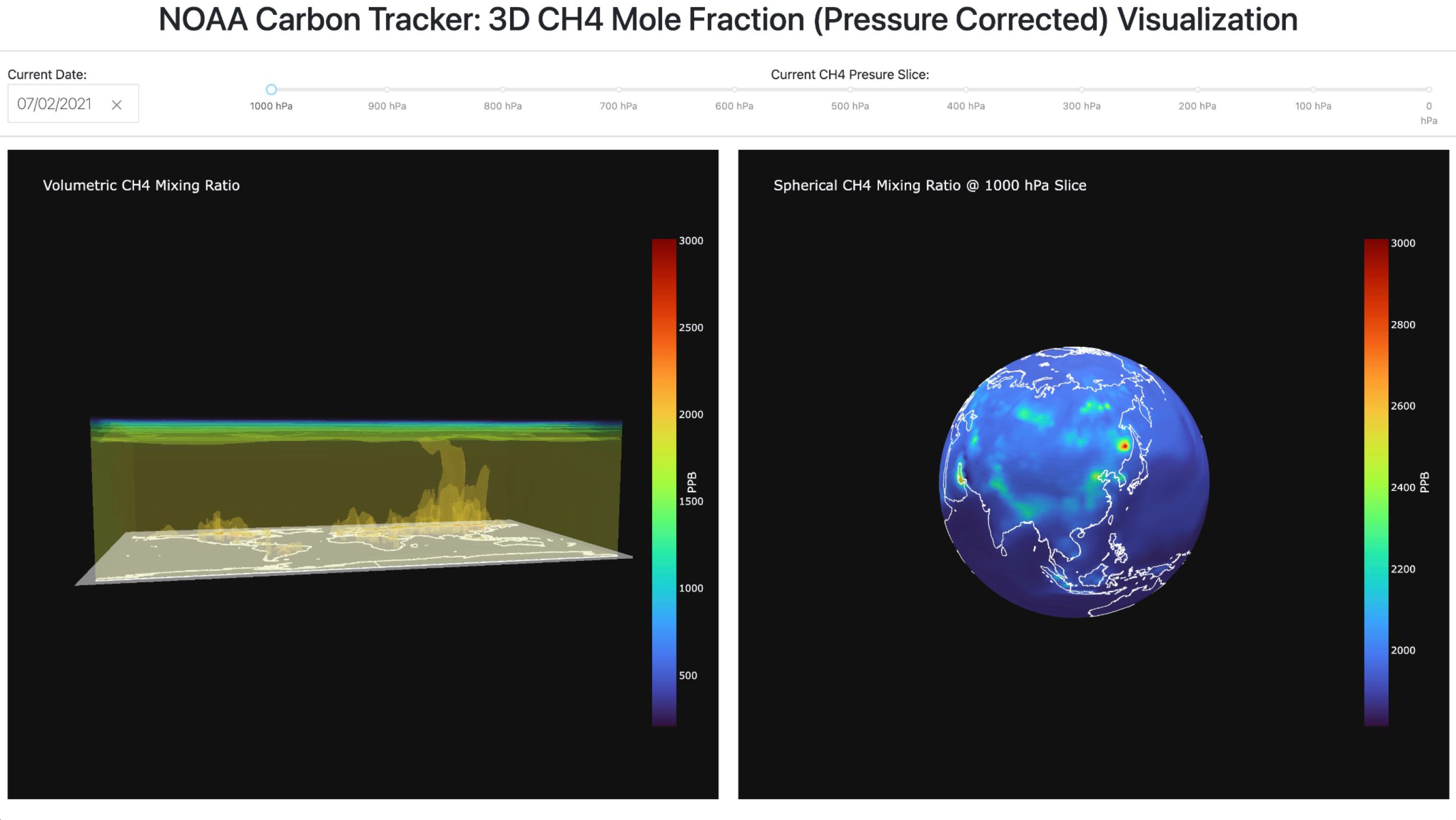Click the volumetric 3D box rendering

coord(356,500)
